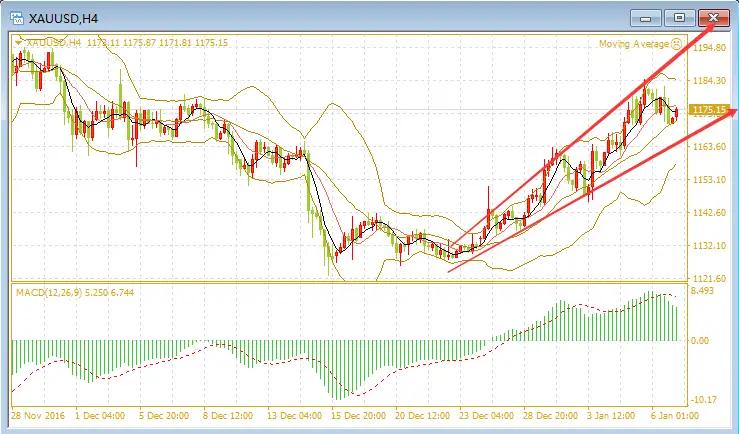Click the 1163.60 price scale label
This screenshot has height=434, width=739.
point(709,147)
